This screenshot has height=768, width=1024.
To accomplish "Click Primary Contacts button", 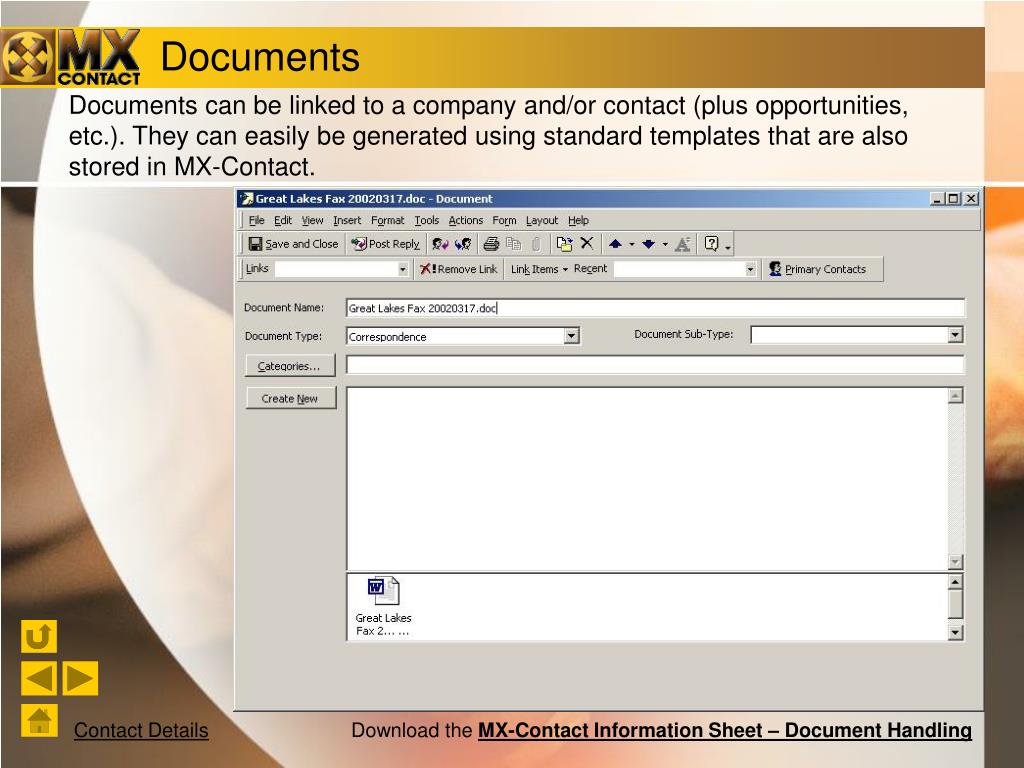I will click(x=818, y=269).
